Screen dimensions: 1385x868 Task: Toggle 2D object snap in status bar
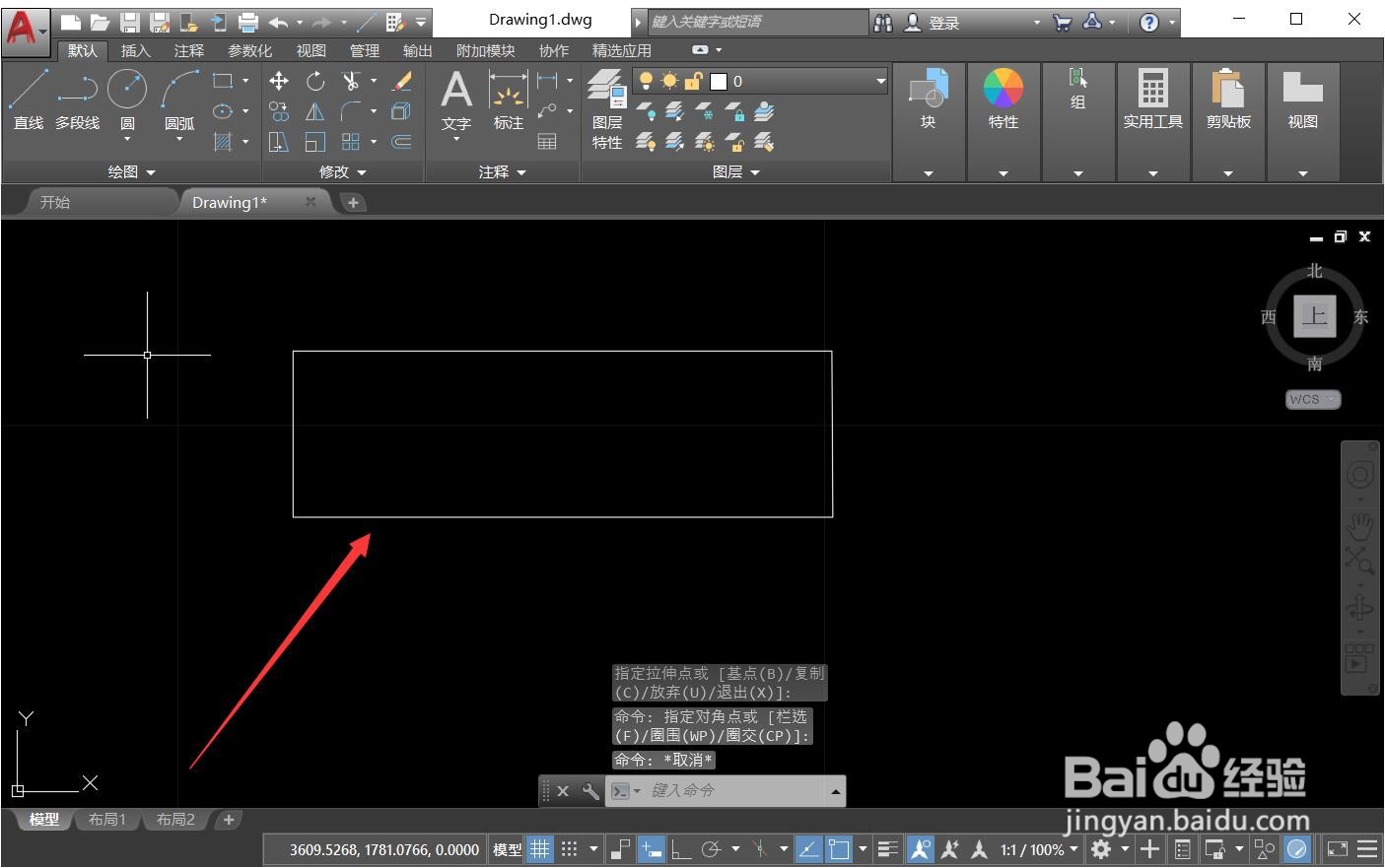coord(839,848)
